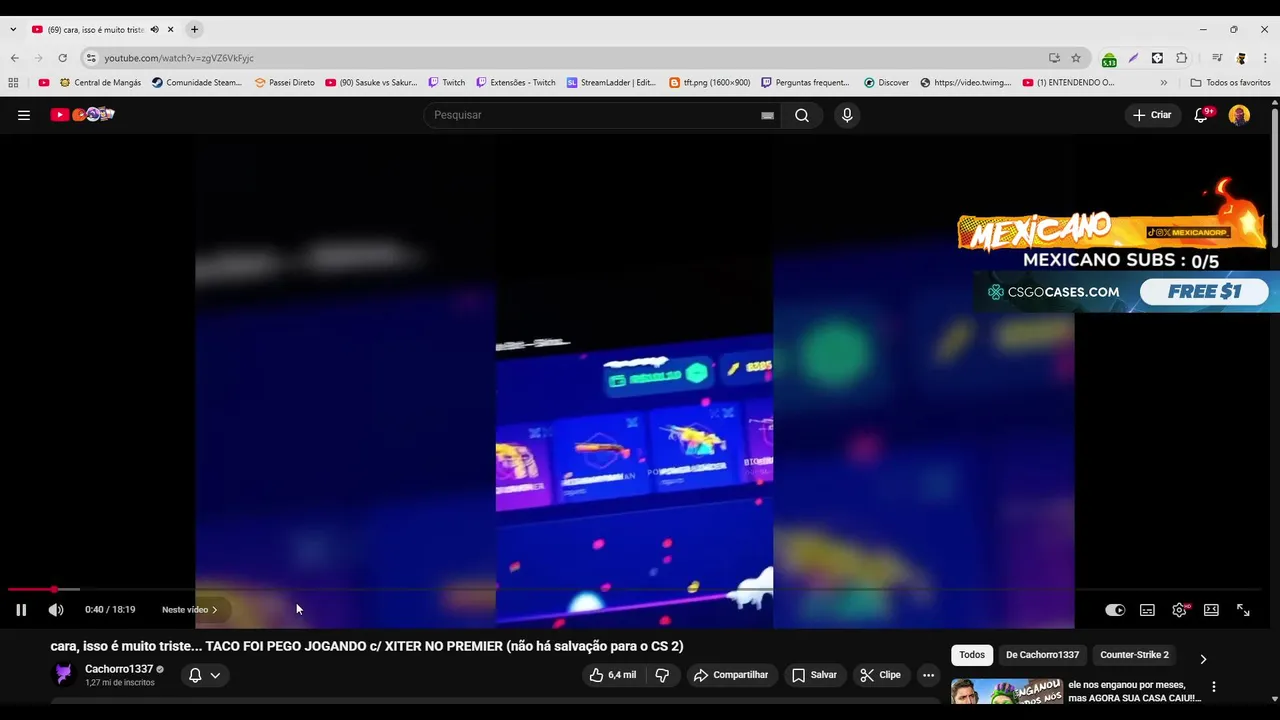Image resolution: width=1280 pixels, height=720 pixels.
Task: Open Chrome profile avatar in toolbar
Action: coord(1241,58)
